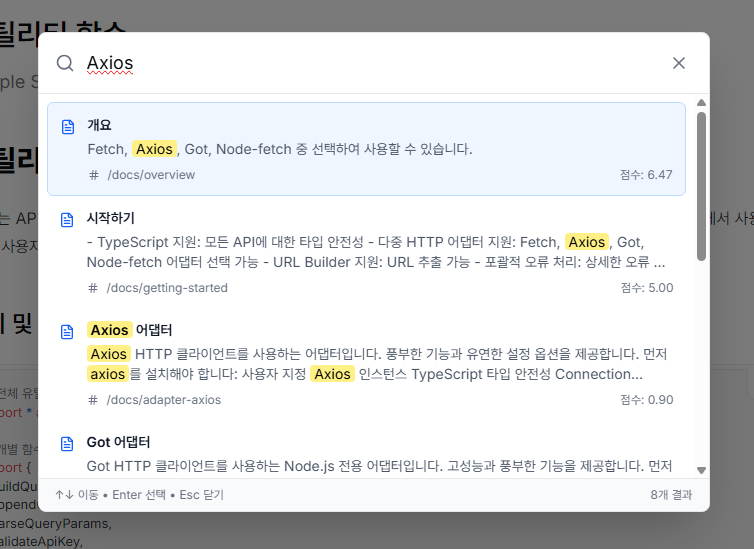This screenshot has height=549, width=754.
Task: Click the 8개 결과 result count
Action: coord(671,495)
